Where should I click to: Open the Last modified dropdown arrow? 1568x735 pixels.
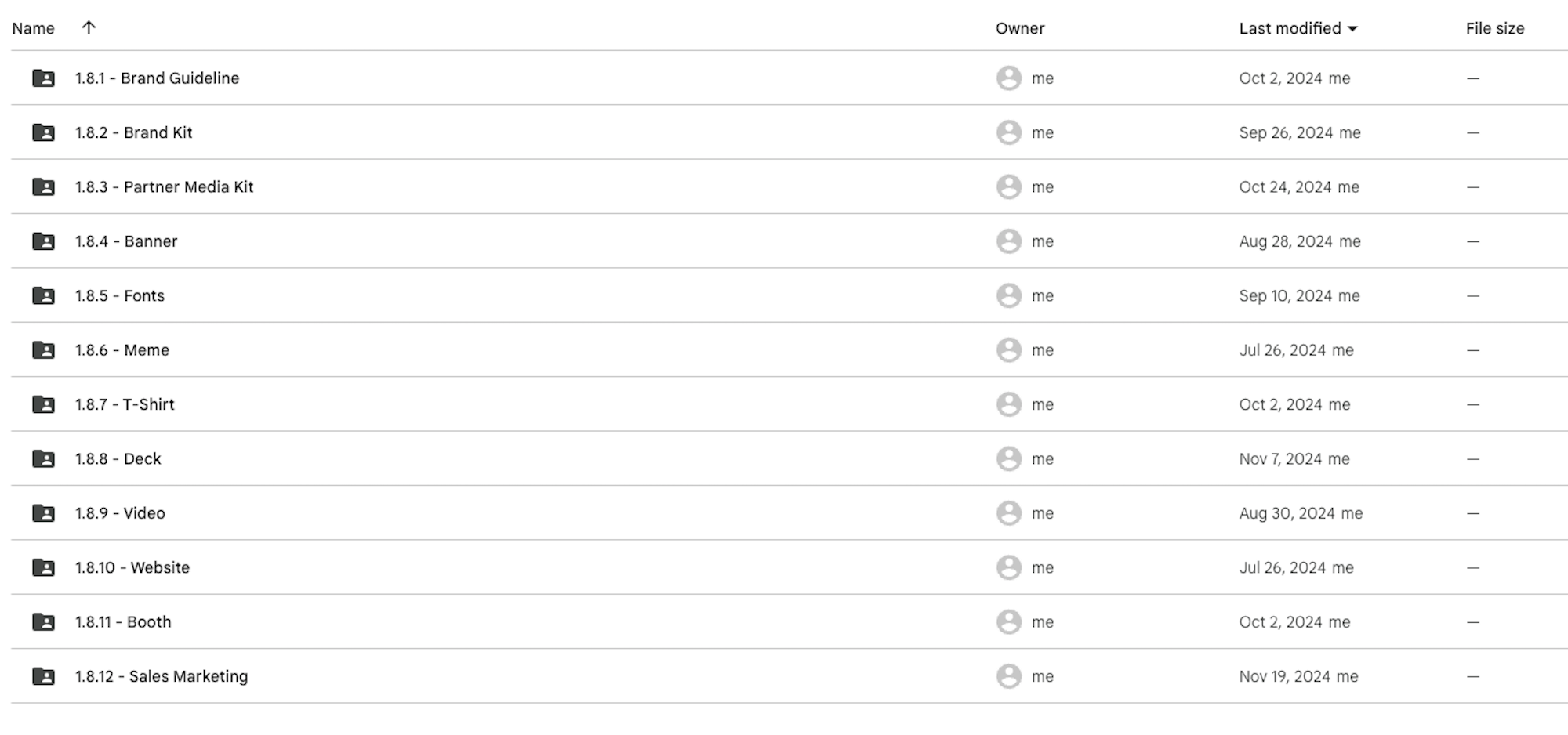1352,29
